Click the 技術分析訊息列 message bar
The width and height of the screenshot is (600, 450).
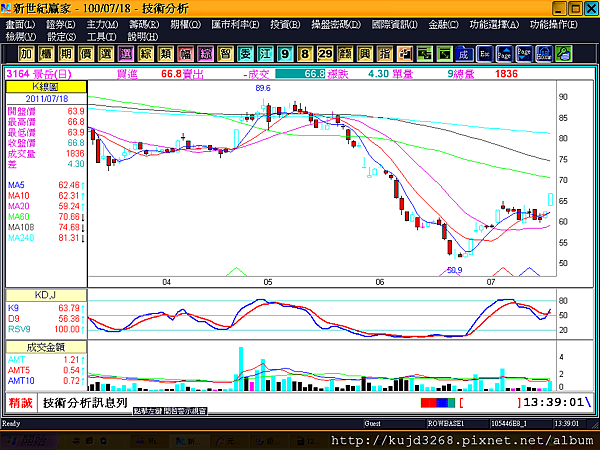coord(85,403)
